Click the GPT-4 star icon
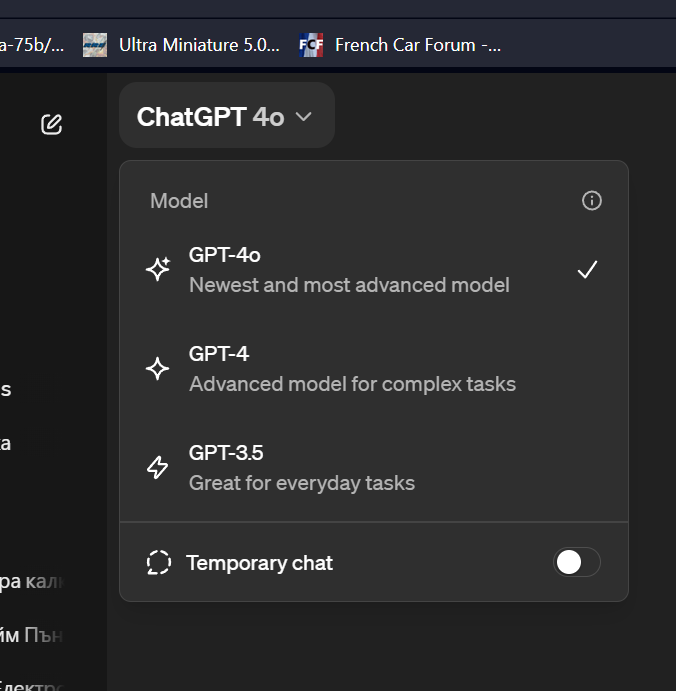 coord(157,368)
